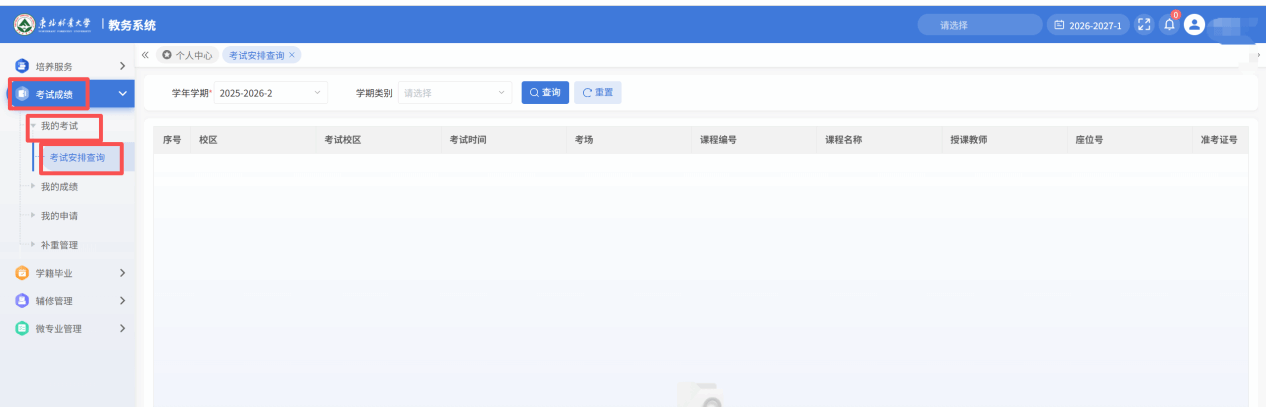Image resolution: width=1266 pixels, height=407 pixels.
Task: Click the 序号 column header
Action: pos(172,140)
